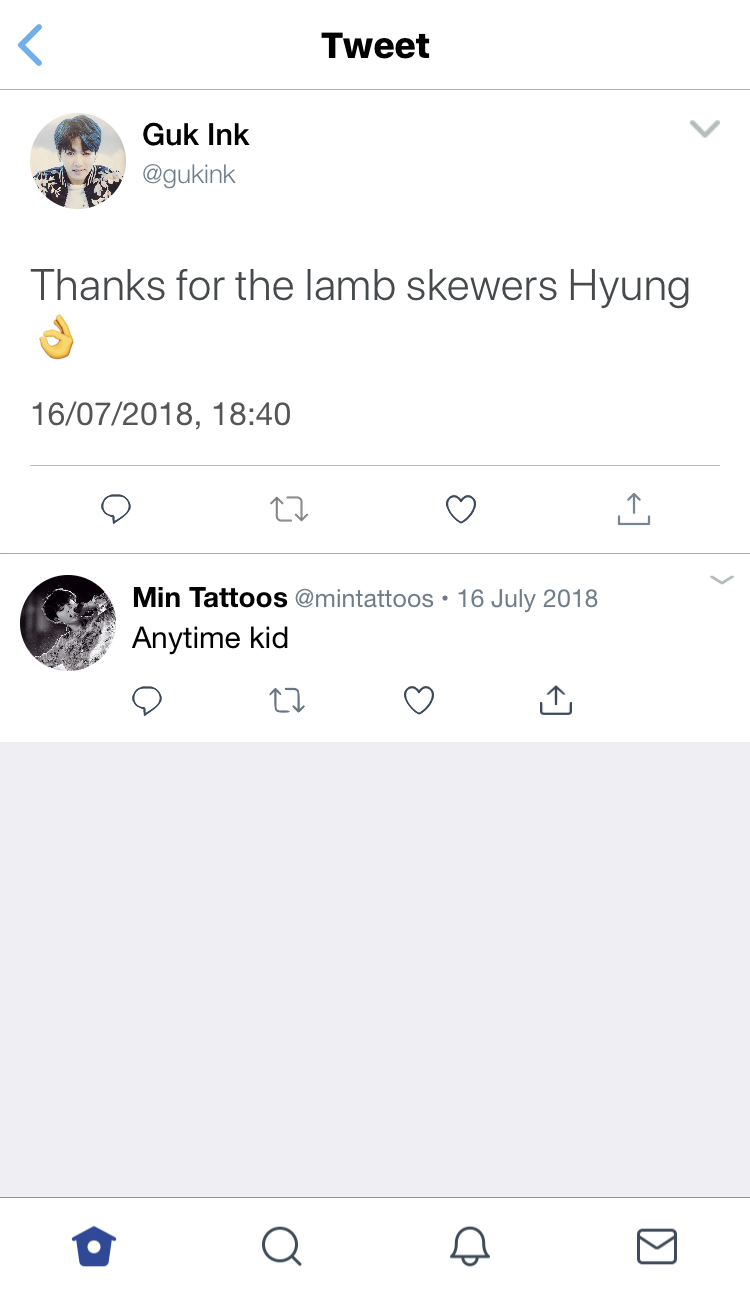Open the Search tab
This screenshot has width=750, height=1295.
pyautogui.click(x=281, y=1246)
